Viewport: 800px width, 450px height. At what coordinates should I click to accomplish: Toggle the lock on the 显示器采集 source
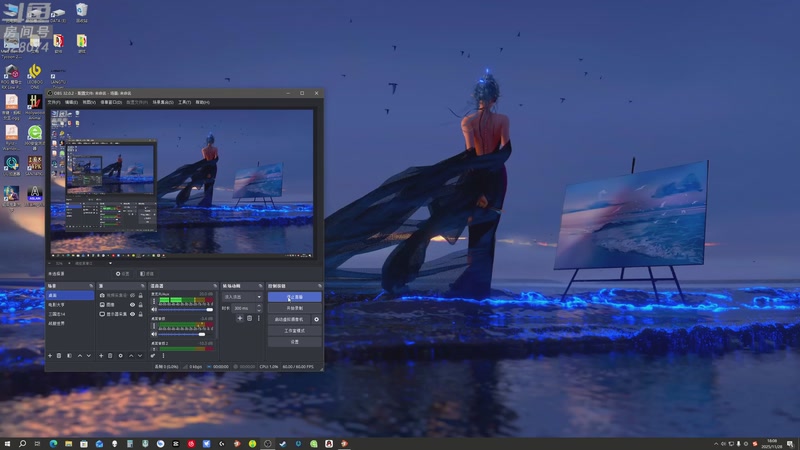pos(141,314)
